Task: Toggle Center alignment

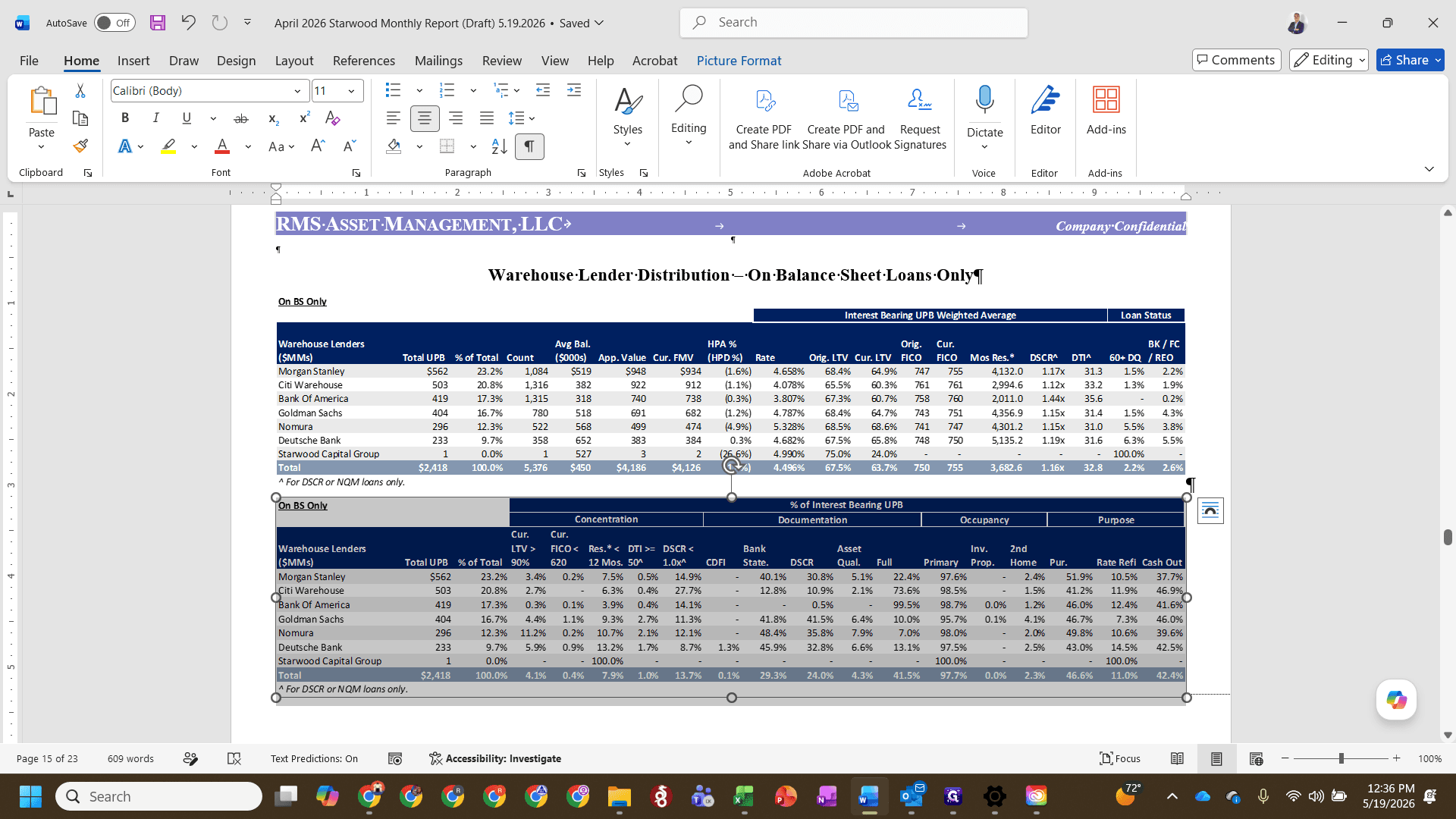Action: (x=425, y=118)
